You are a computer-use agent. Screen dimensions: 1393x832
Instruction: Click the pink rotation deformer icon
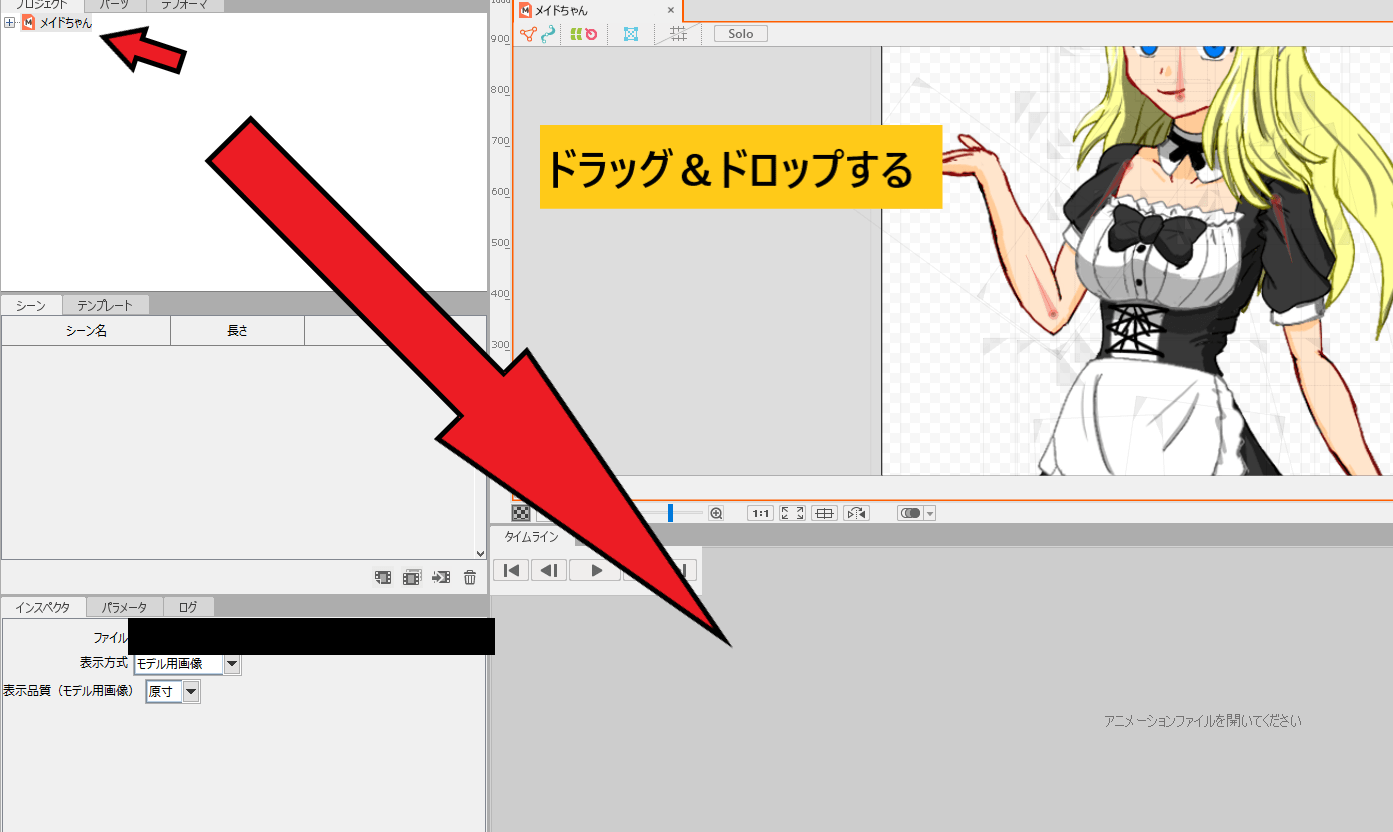[592, 33]
